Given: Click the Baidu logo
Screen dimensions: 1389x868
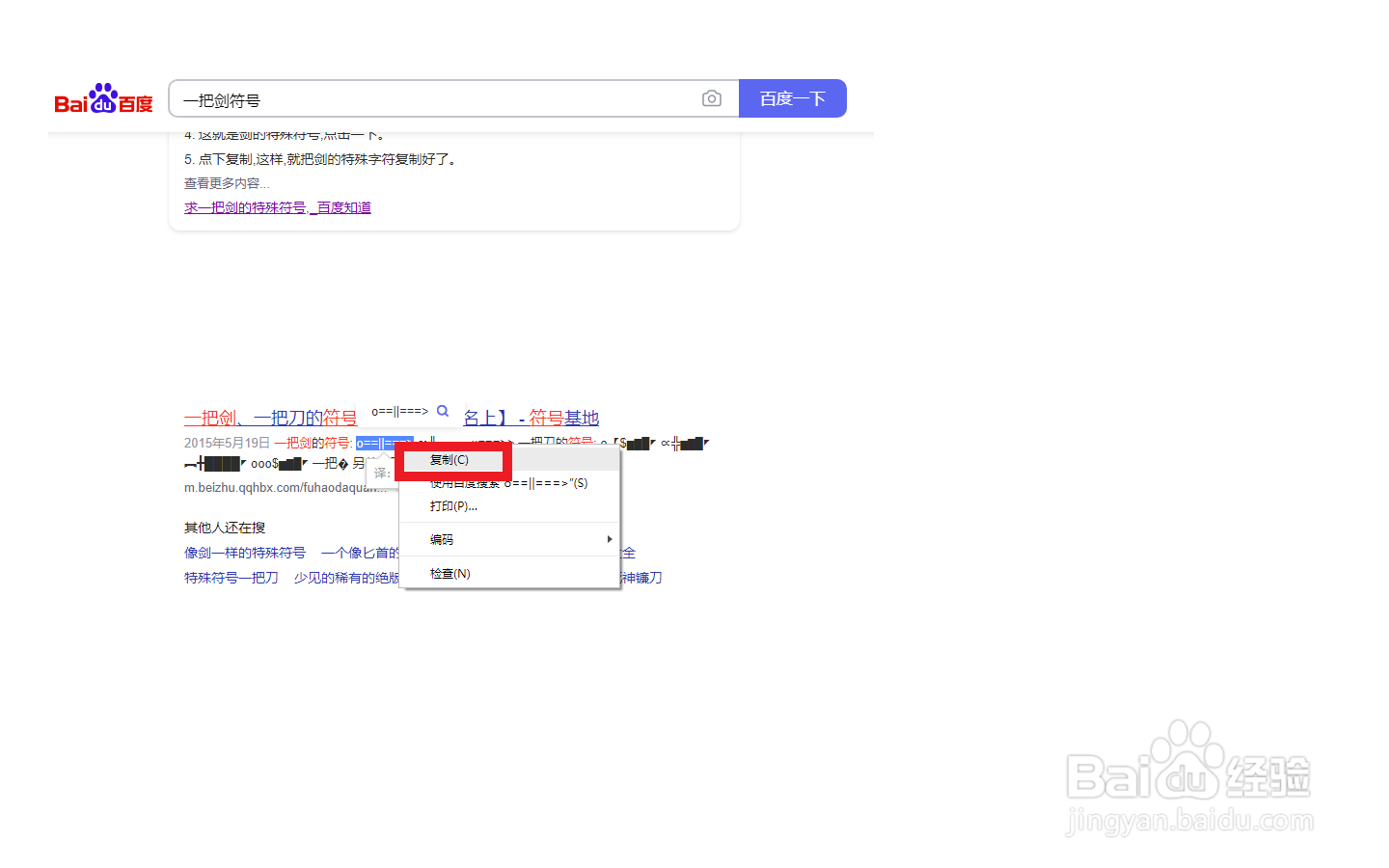Looking at the screenshot, I should point(103,98).
